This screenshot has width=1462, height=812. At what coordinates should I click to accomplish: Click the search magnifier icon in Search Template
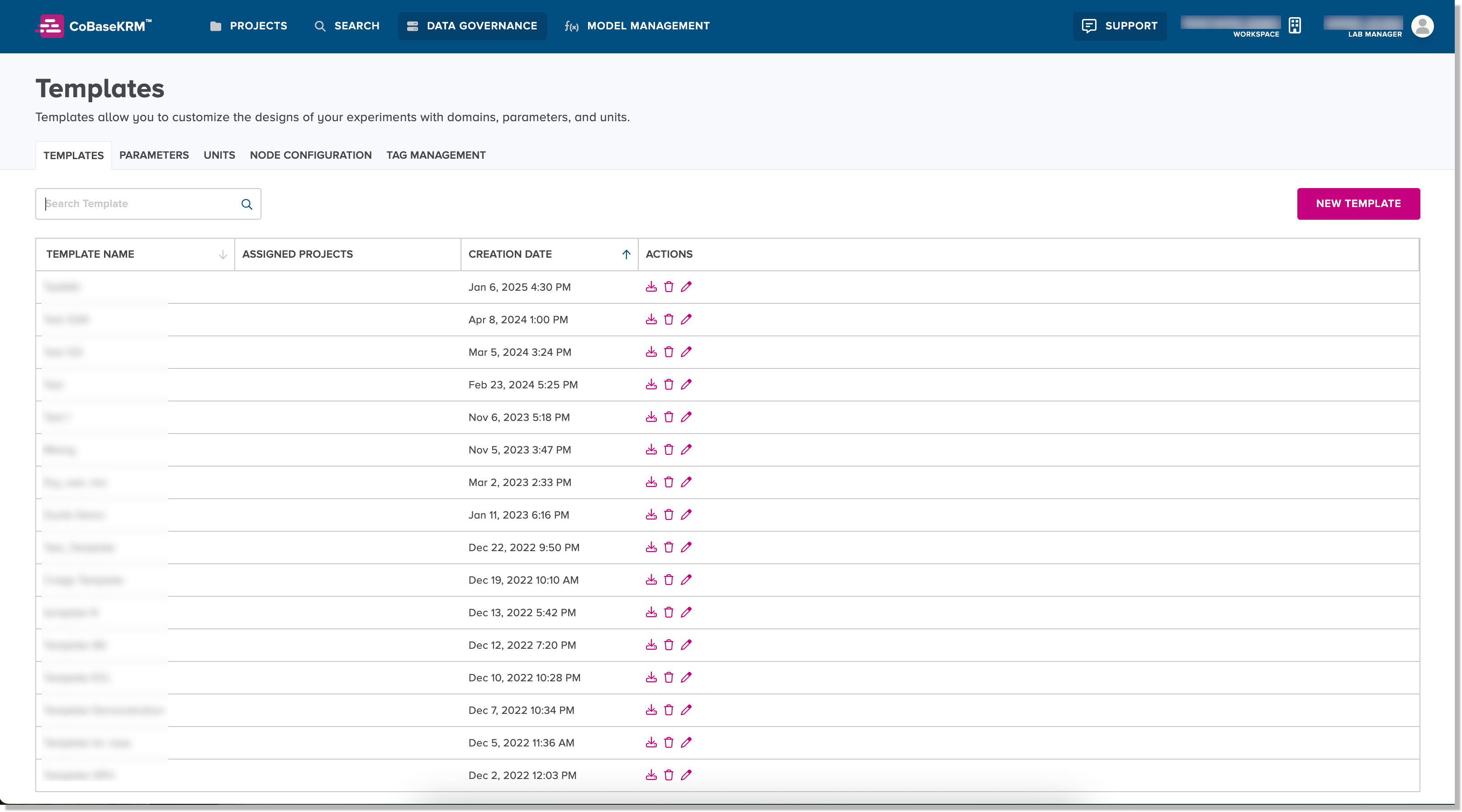247,204
